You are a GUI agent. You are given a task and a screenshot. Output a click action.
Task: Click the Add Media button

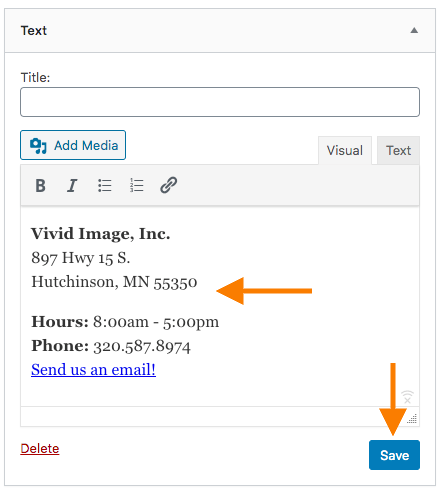[73, 145]
